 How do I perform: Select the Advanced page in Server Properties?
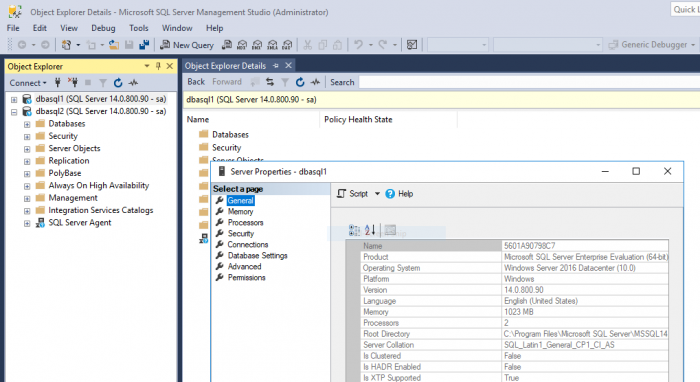(244, 266)
